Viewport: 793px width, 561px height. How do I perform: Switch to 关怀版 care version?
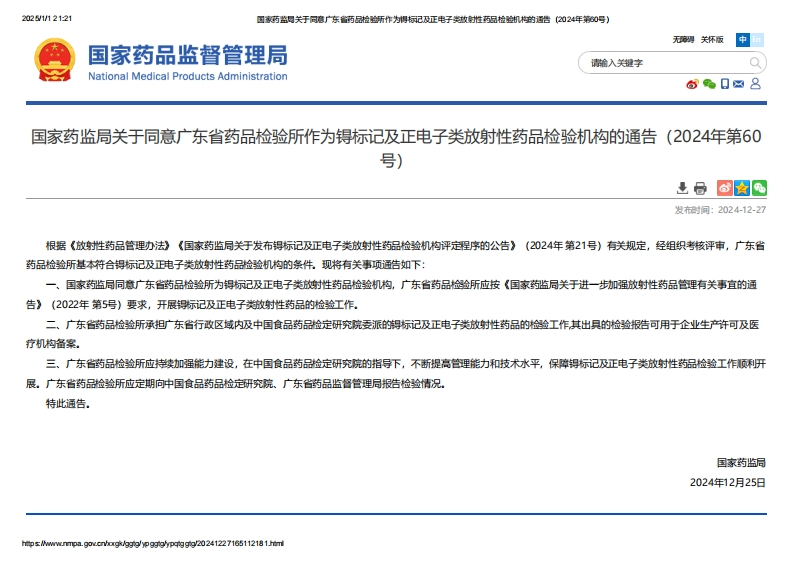tap(712, 40)
